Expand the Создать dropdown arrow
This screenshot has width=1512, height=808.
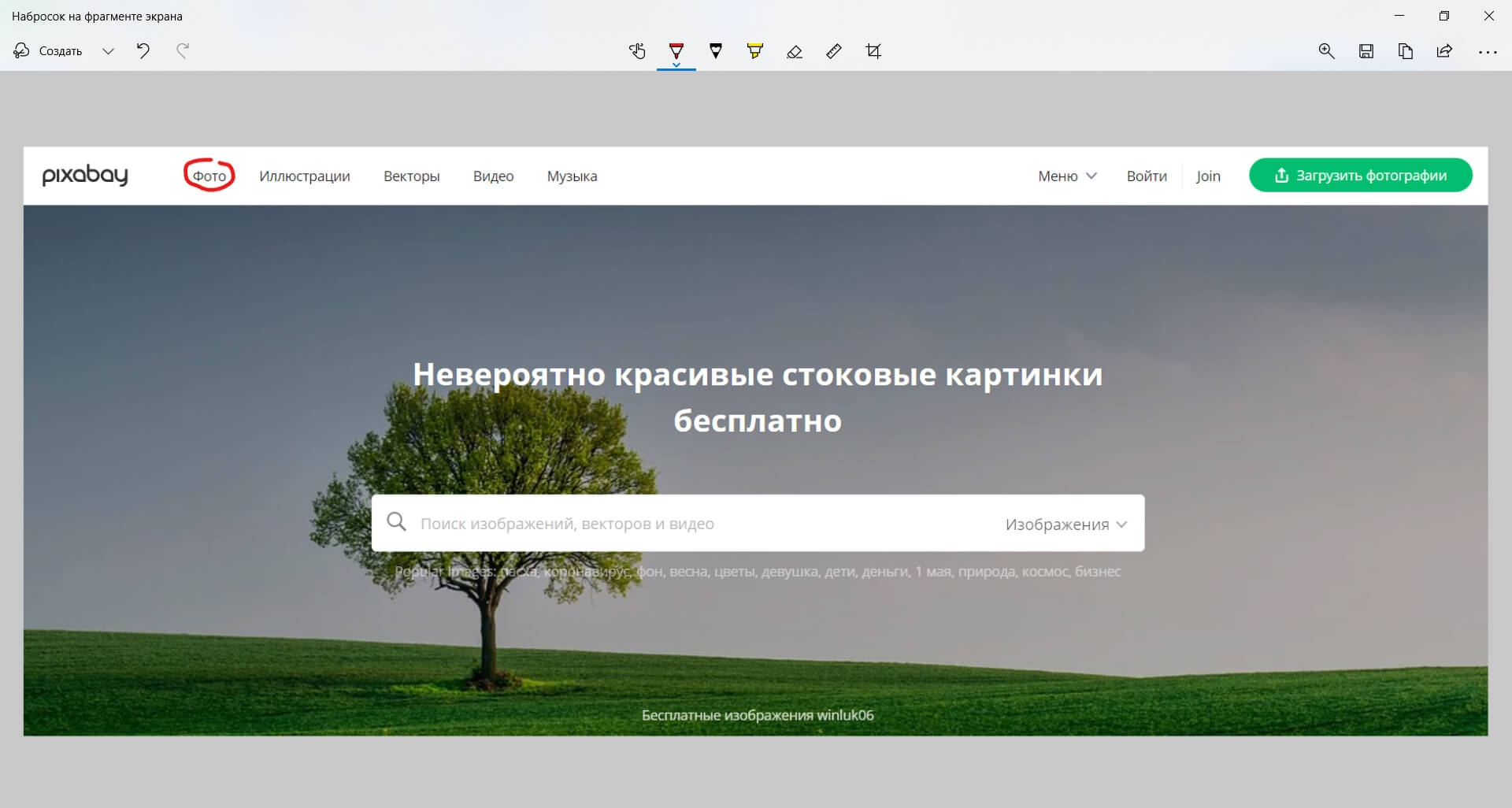(x=108, y=51)
